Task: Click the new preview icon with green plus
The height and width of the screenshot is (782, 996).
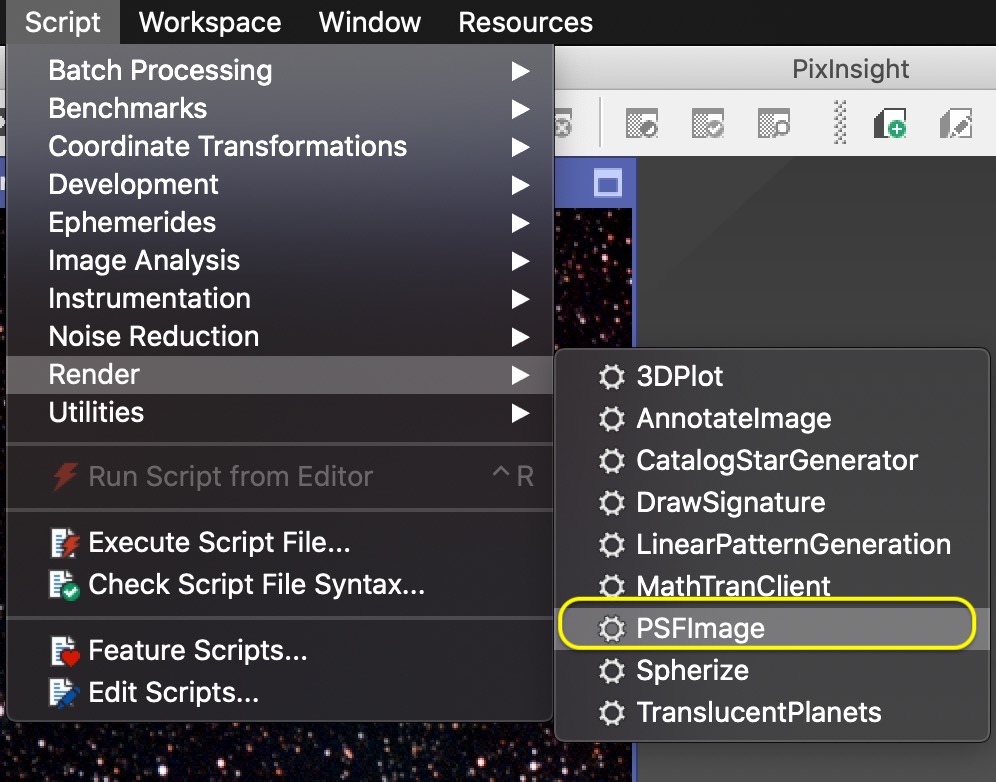Action: pos(889,124)
